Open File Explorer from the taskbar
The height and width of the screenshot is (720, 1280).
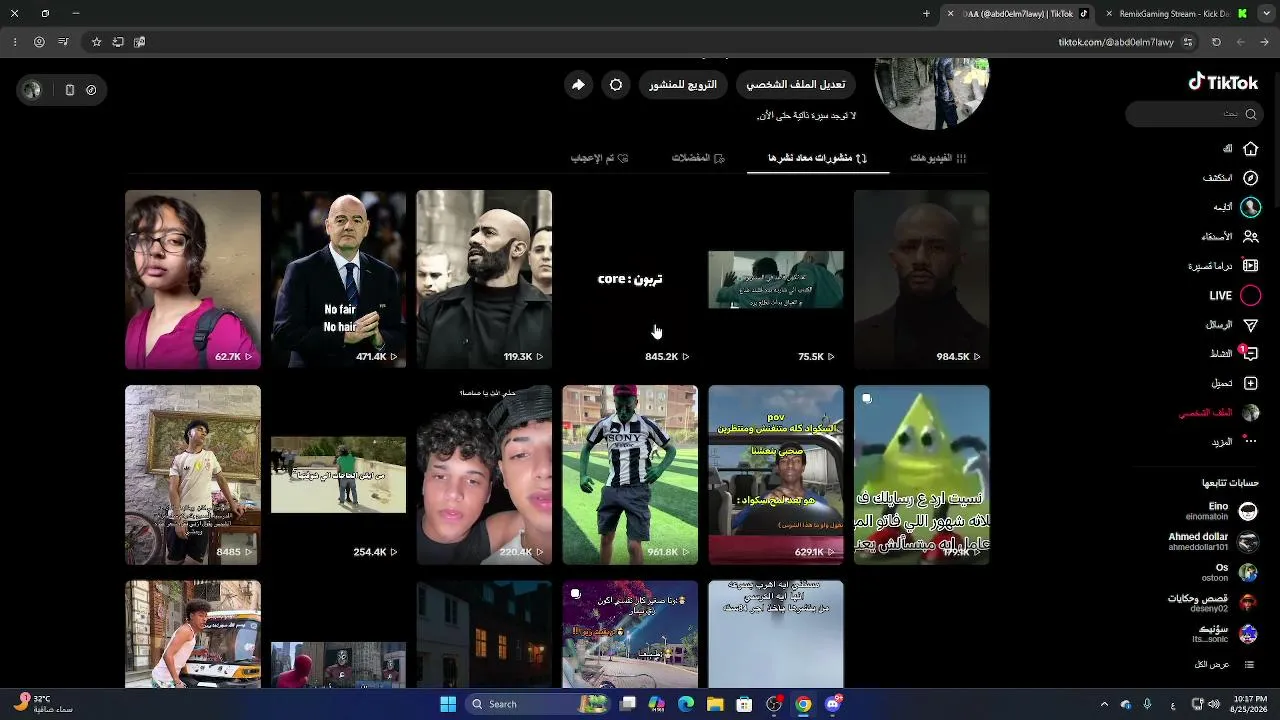click(x=715, y=704)
